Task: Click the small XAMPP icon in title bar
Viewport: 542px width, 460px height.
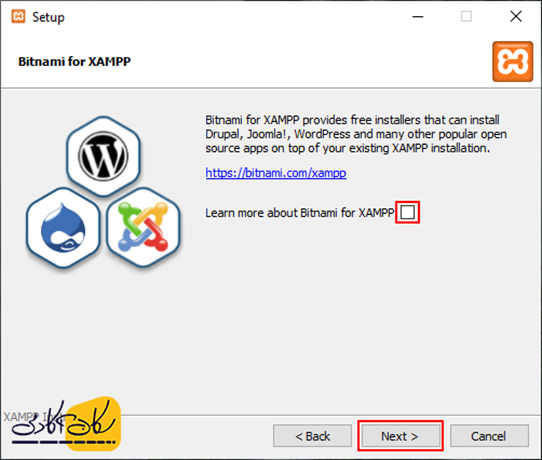Action: click(x=18, y=16)
